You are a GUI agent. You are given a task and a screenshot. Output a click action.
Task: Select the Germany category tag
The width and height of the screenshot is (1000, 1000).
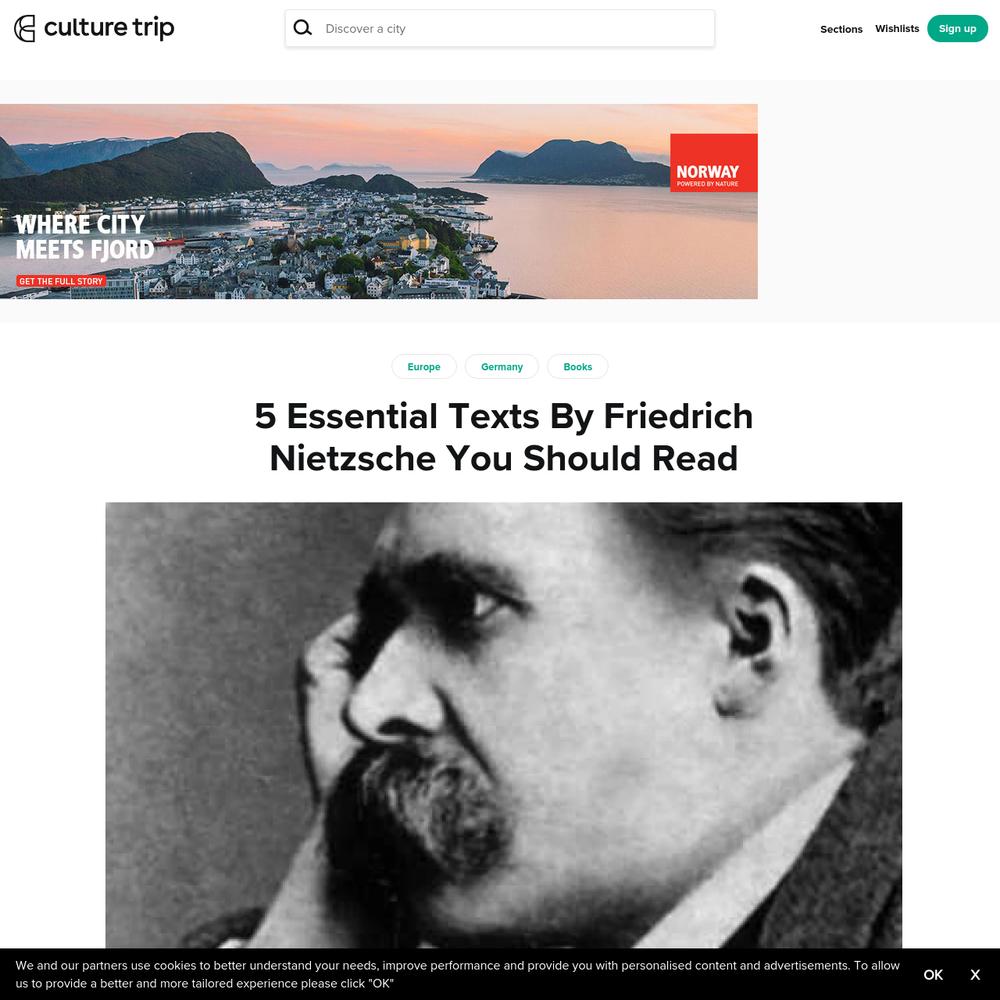coord(501,367)
